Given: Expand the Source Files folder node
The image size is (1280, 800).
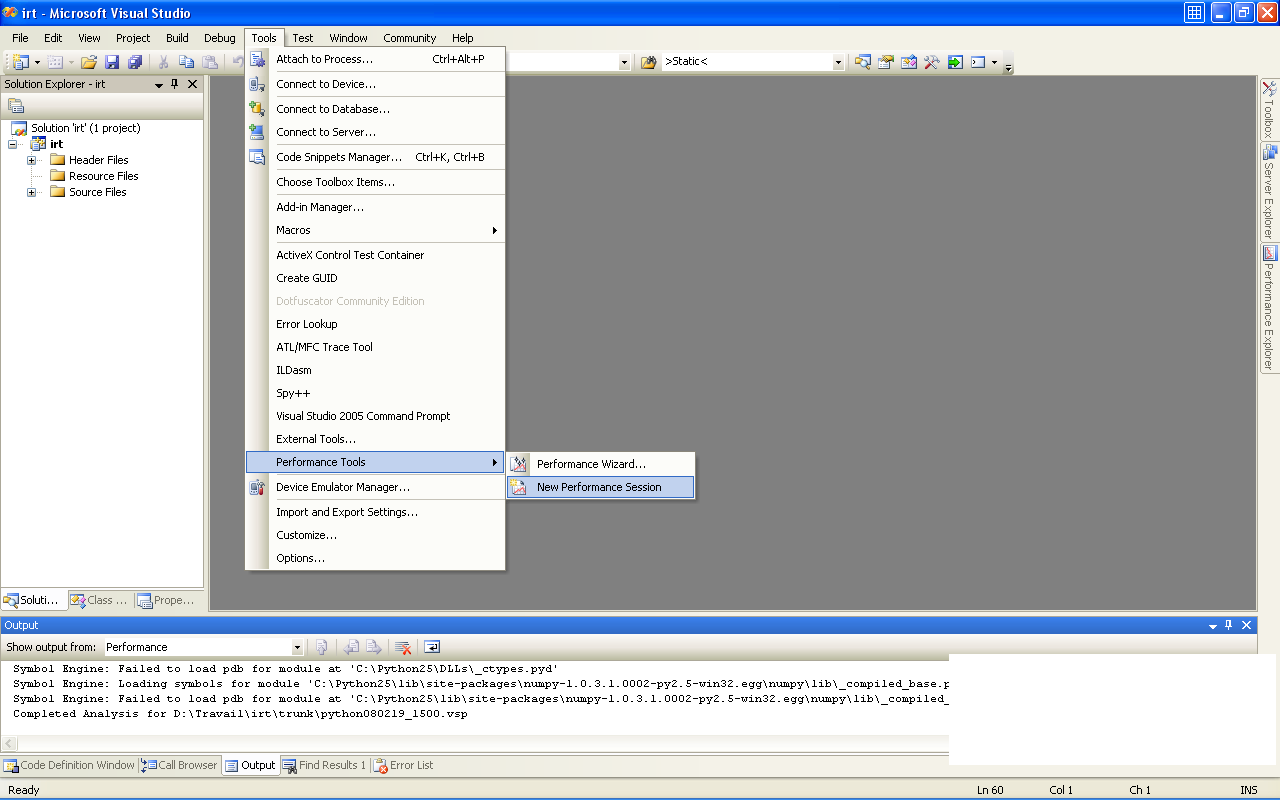Looking at the screenshot, I should (32, 192).
